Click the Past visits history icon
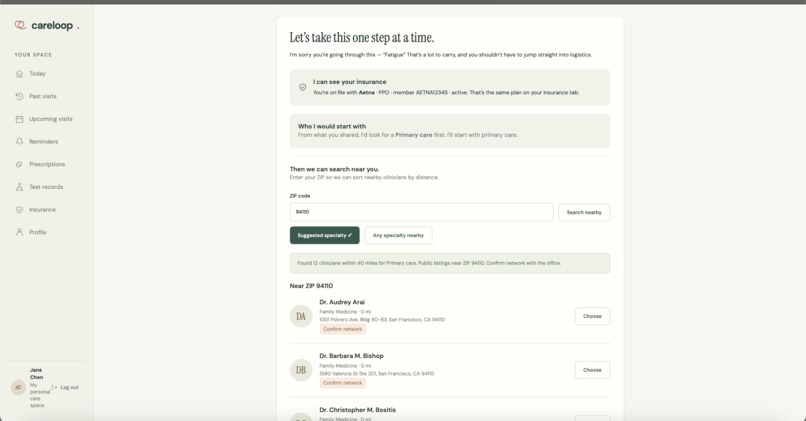806x421 pixels. click(20, 96)
